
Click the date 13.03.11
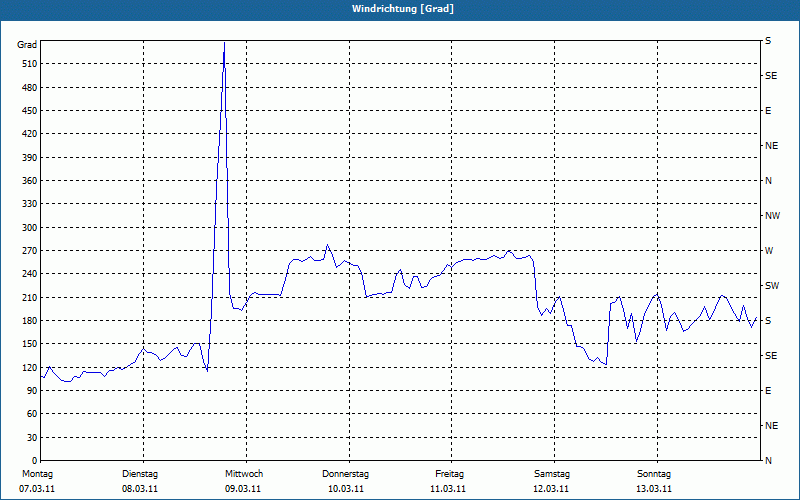pyautogui.click(x=654, y=489)
